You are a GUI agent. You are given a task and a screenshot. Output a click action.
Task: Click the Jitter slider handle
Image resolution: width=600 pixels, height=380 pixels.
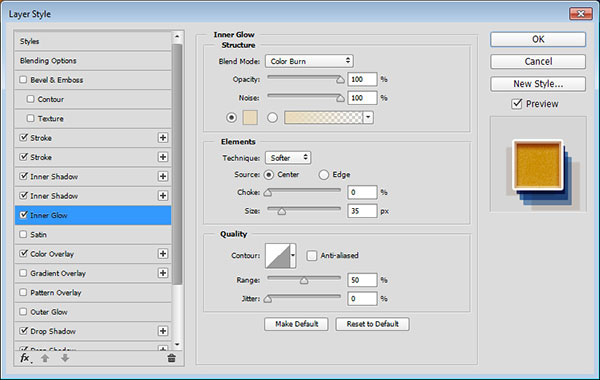point(268,299)
